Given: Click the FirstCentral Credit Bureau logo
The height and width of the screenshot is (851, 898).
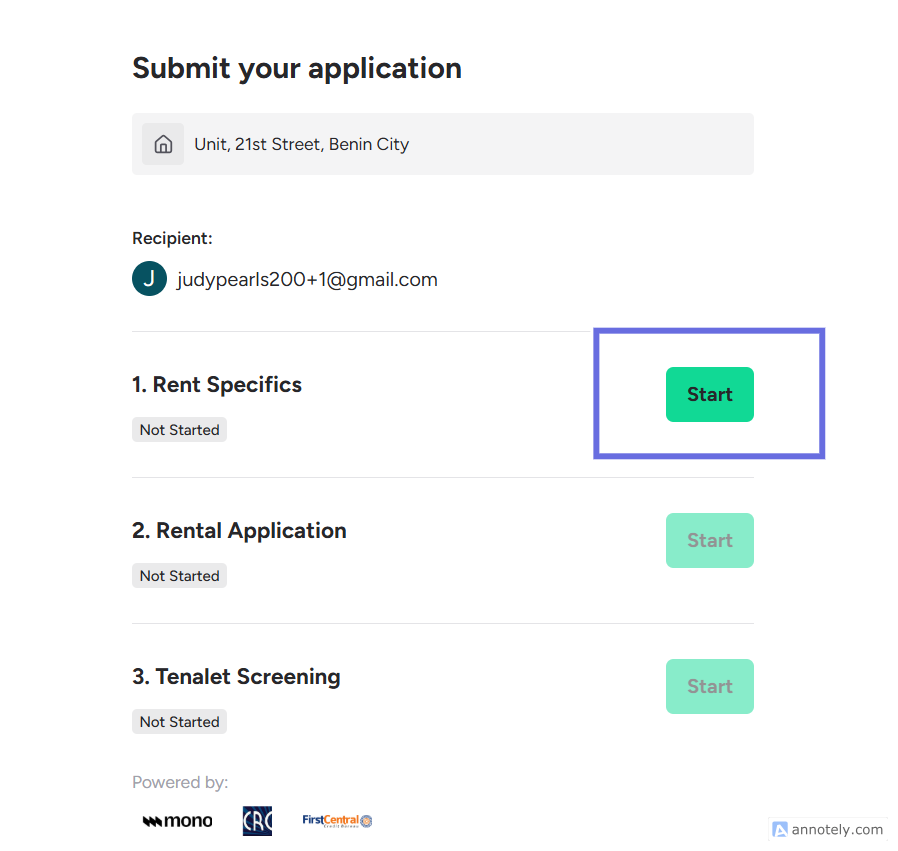Looking at the screenshot, I should [337, 821].
